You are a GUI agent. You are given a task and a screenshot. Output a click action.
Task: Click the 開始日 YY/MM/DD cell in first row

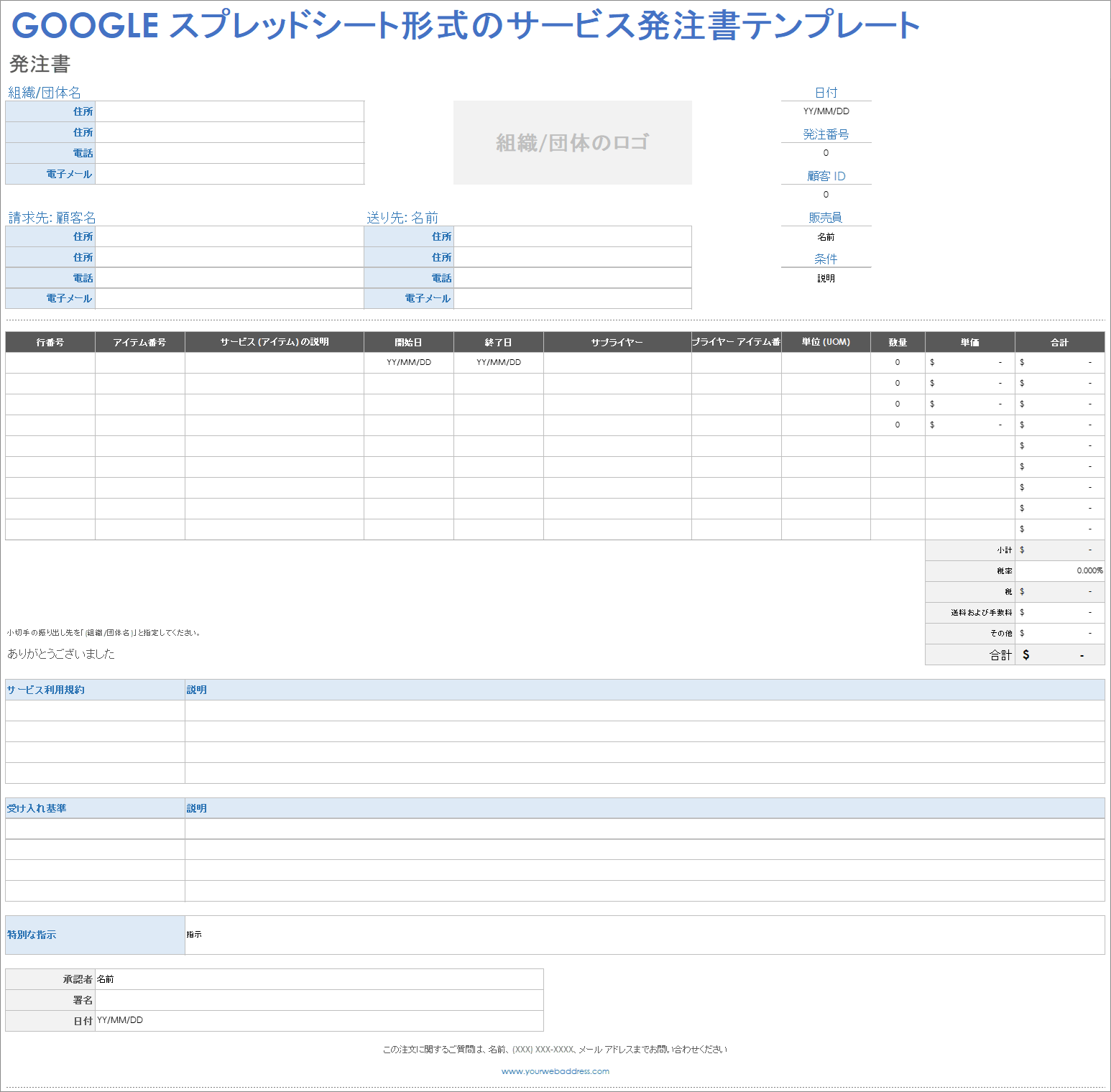407,363
